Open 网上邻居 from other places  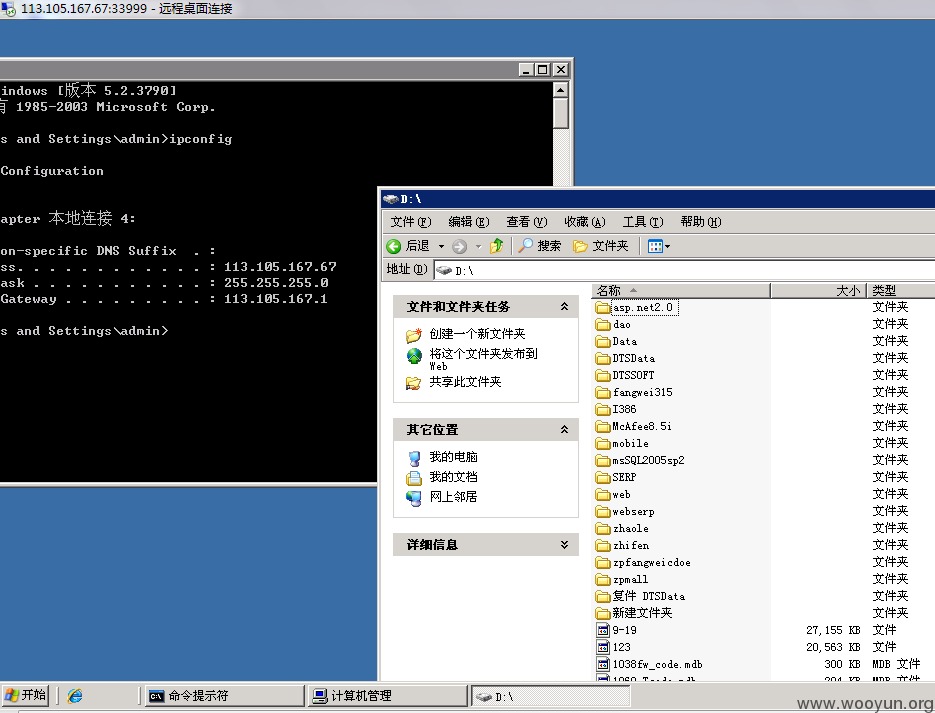click(453, 496)
